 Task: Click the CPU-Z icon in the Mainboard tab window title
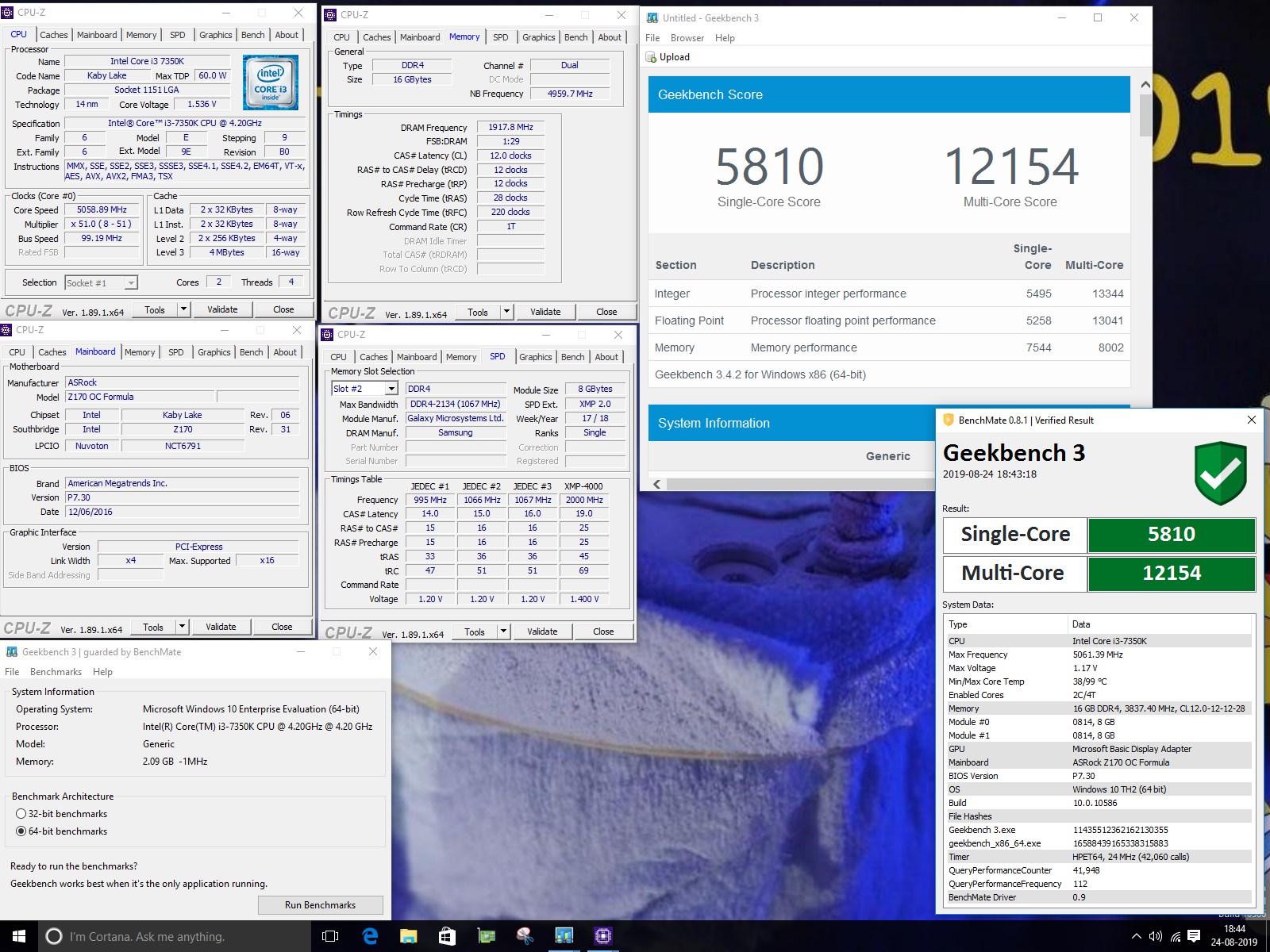[x=6, y=330]
